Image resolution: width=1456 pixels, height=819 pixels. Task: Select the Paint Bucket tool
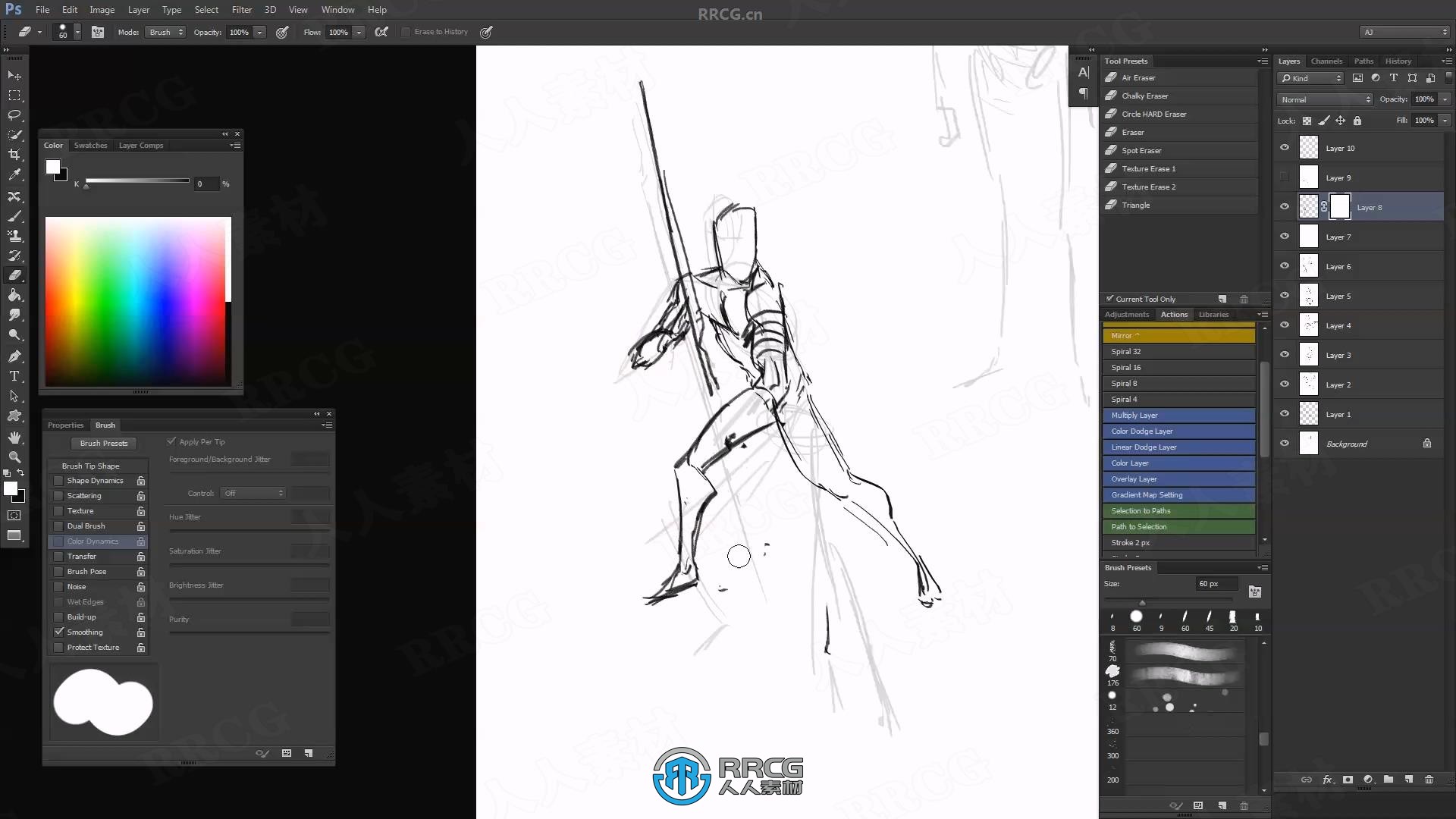click(x=14, y=295)
